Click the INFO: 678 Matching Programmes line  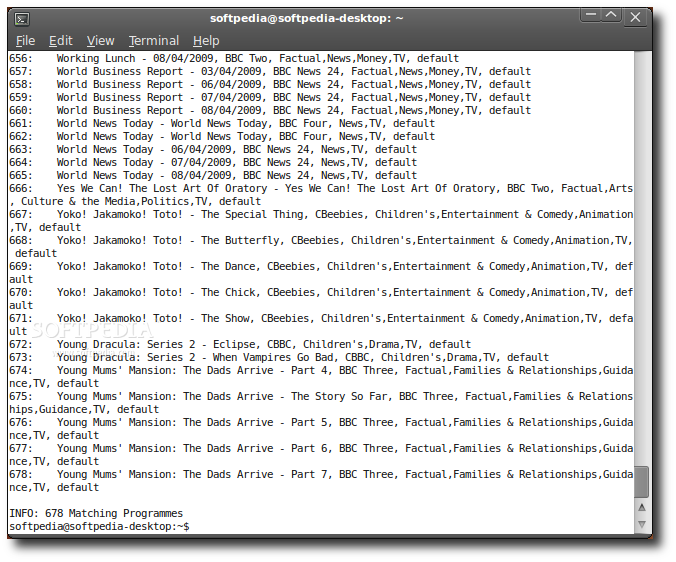tap(96, 513)
